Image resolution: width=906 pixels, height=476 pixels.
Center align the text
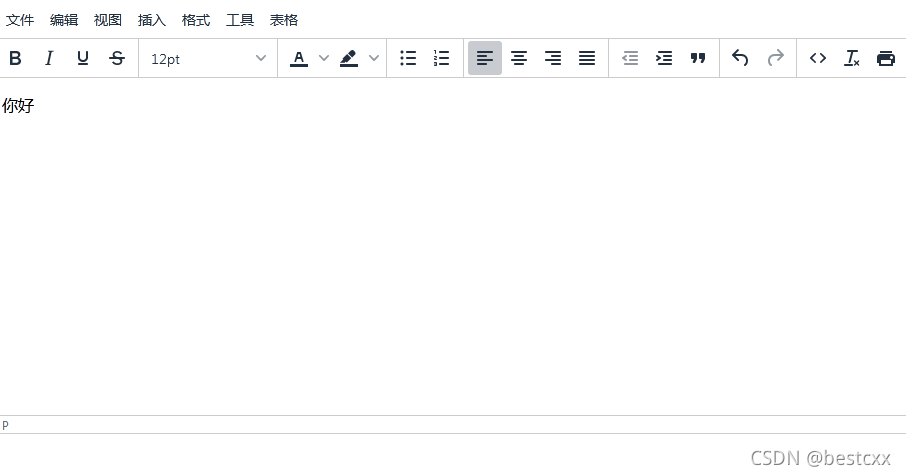519,58
